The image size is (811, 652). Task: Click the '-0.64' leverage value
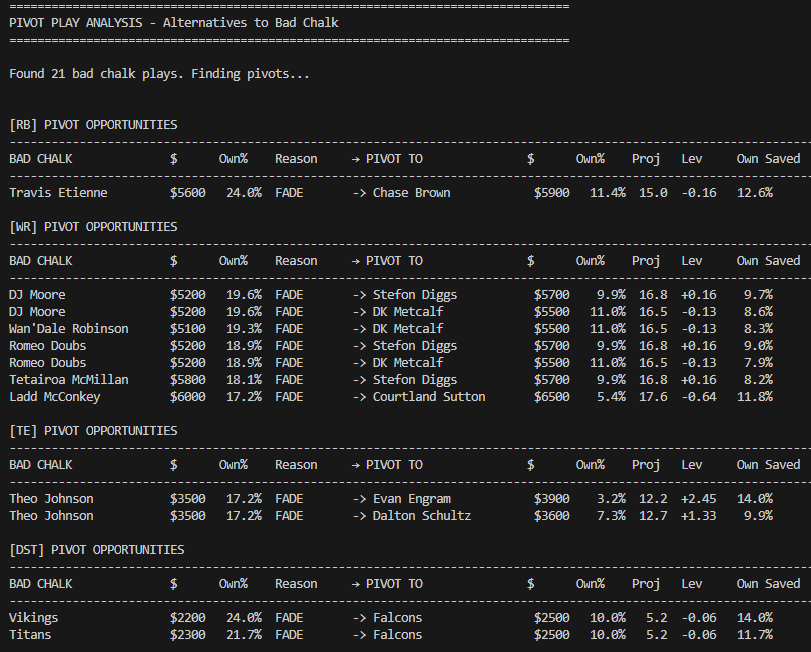click(x=699, y=397)
